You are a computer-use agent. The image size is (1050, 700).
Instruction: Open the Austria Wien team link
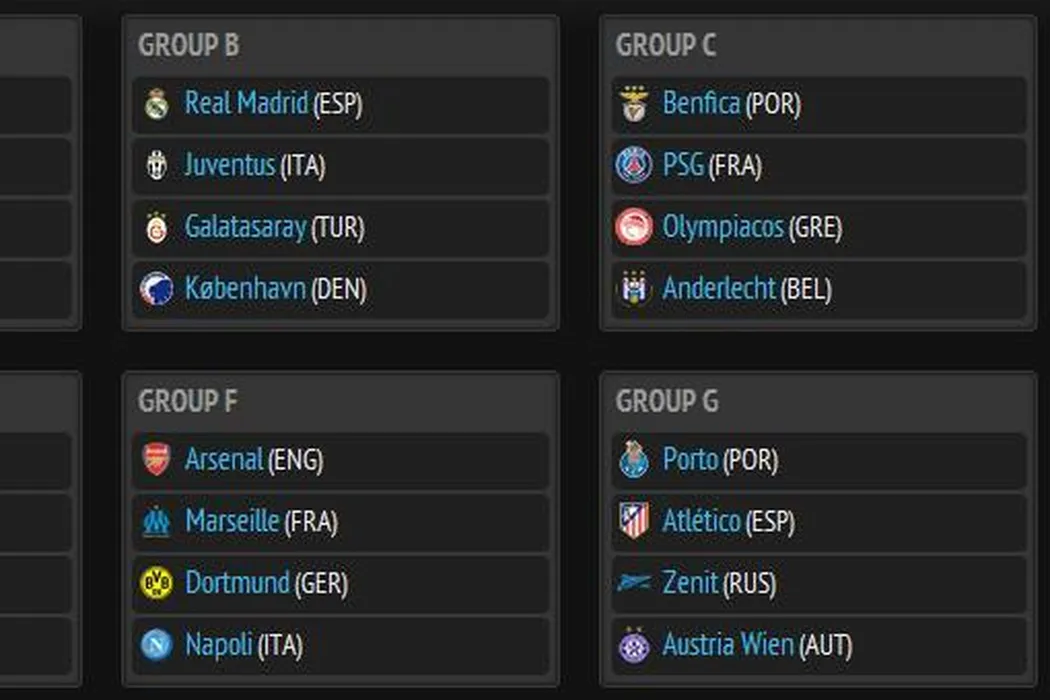pos(727,645)
